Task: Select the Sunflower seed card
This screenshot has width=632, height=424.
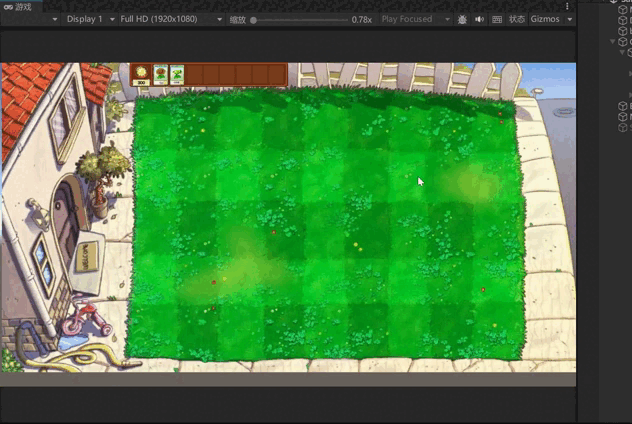Action: tap(160, 75)
